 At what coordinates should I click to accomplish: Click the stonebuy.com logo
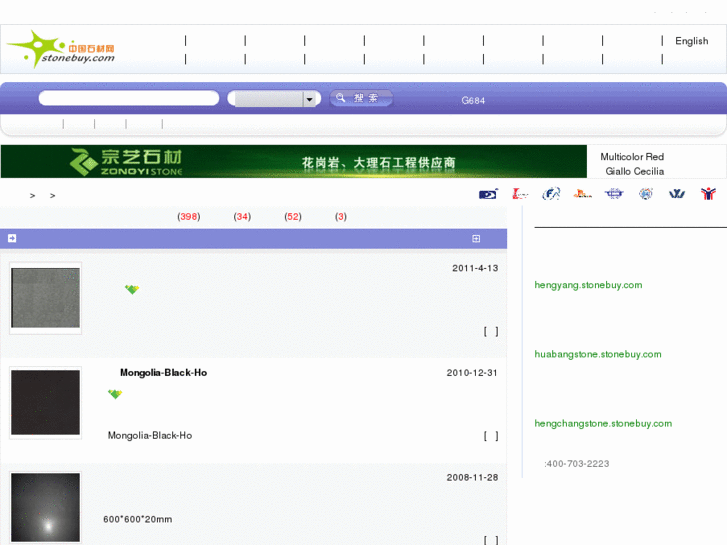click(x=60, y=49)
